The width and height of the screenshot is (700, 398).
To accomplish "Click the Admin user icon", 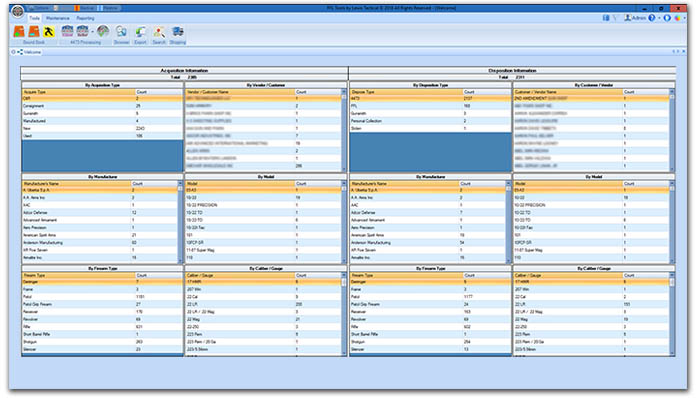I will 627,18.
